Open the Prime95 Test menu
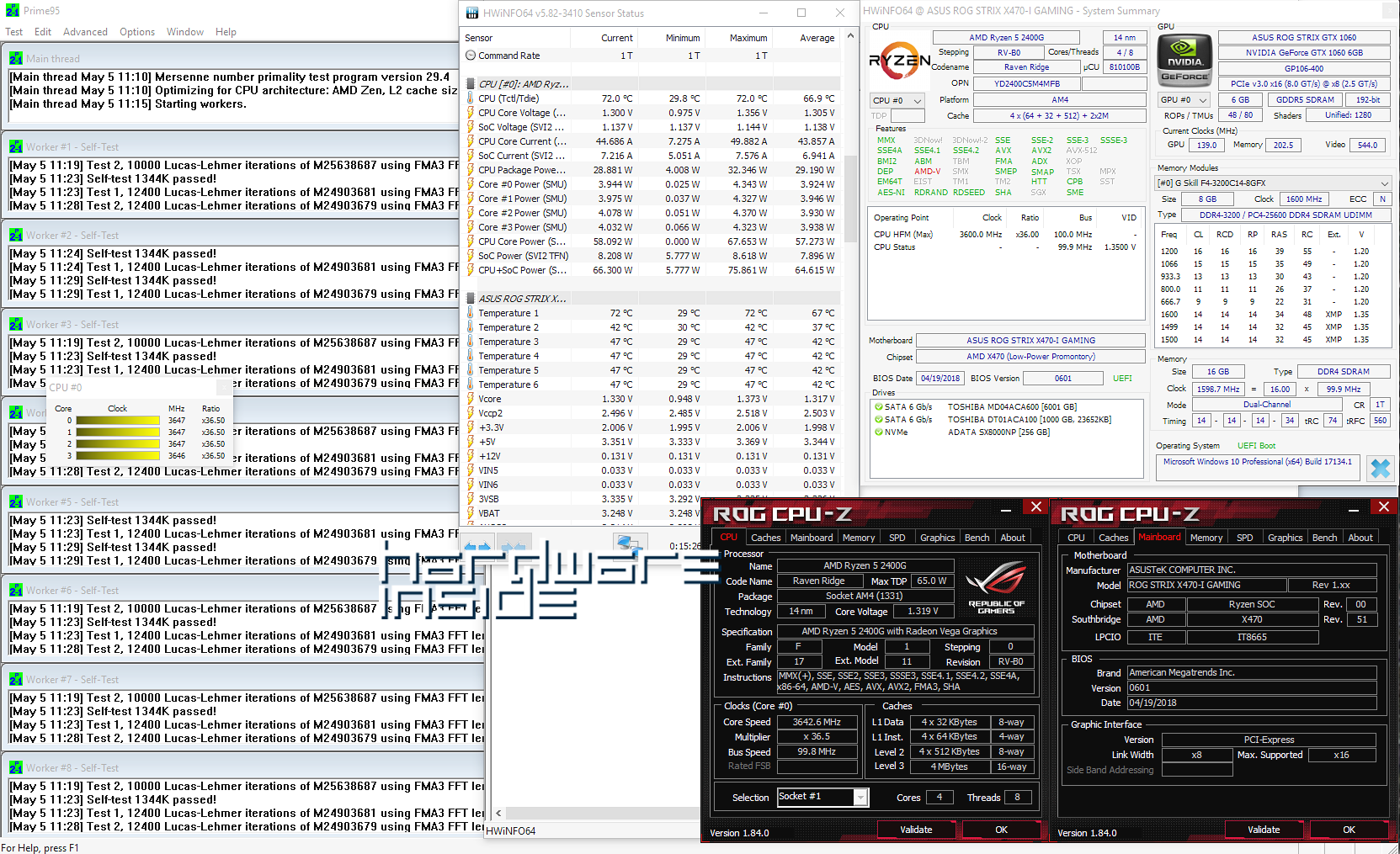1400x854 pixels. [x=14, y=32]
